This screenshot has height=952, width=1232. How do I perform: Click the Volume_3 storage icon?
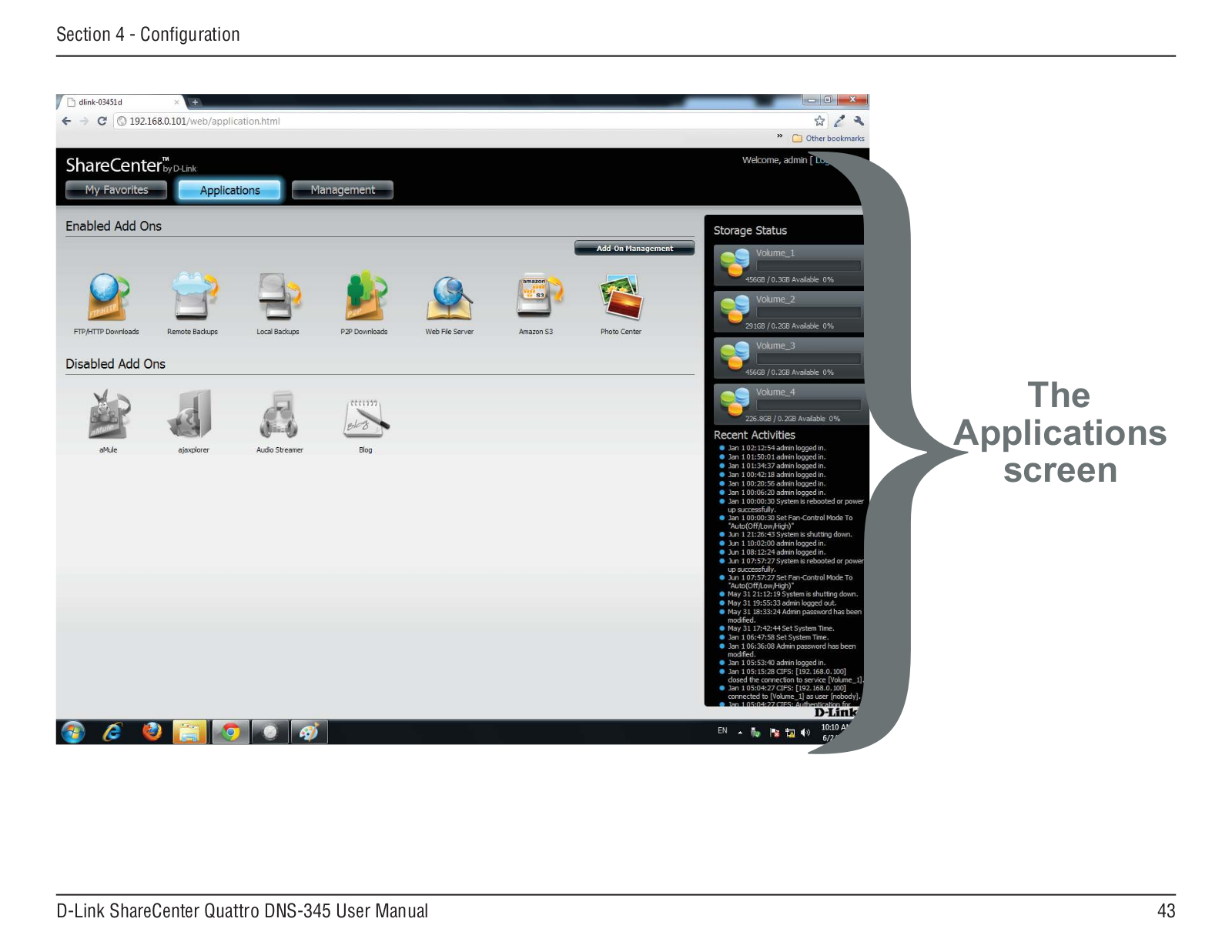[735, 355]
